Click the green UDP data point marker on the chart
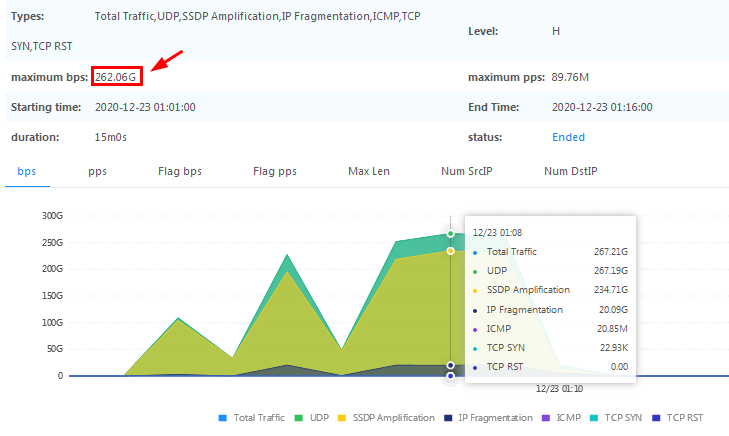Image resolution: width=729 pixels, height=436 pixels. pyautogui.click(x=451, y=234)
